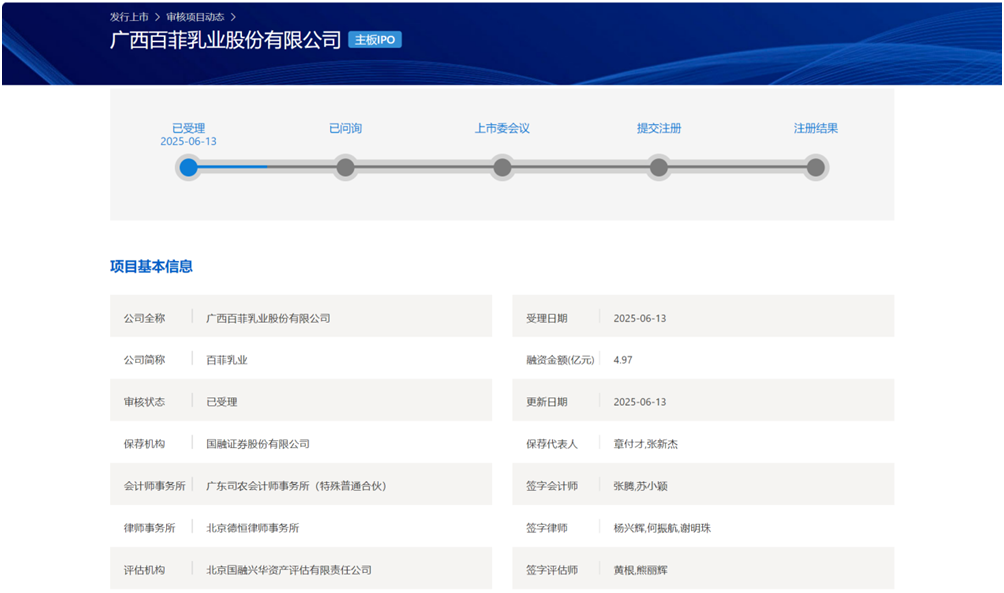Select the 已受理 stage node circle

pyautogui.click(x=188, y=167)
